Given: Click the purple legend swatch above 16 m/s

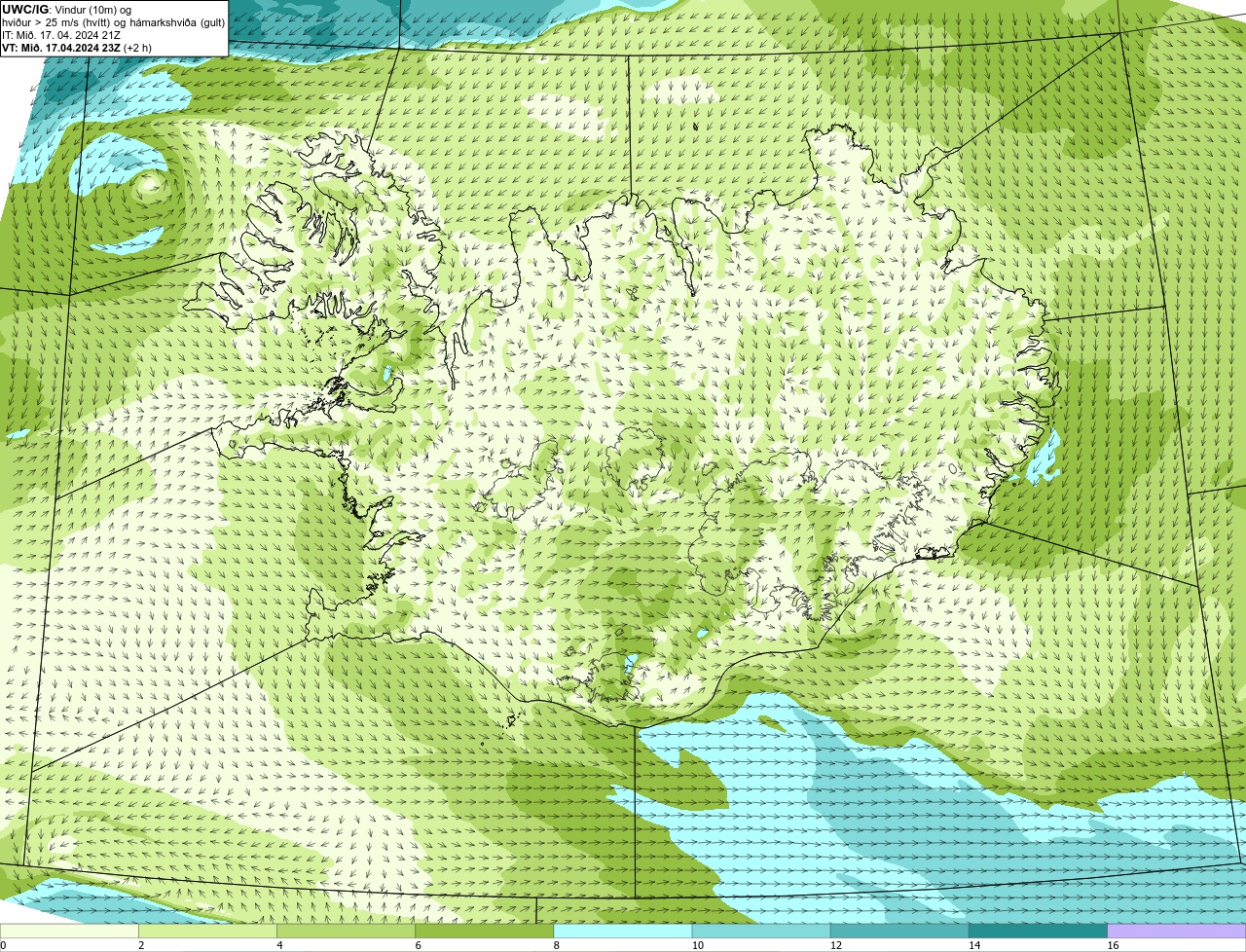Looking at the screenshot, I should (x=1177, y=931).
